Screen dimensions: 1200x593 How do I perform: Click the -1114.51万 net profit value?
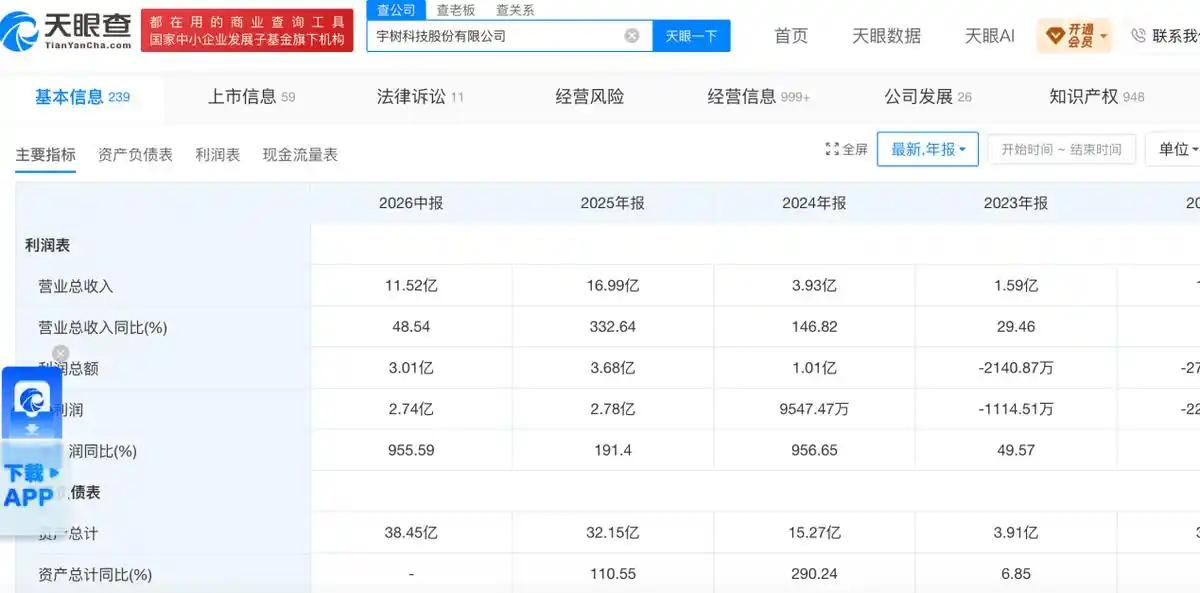(1016, 409)
